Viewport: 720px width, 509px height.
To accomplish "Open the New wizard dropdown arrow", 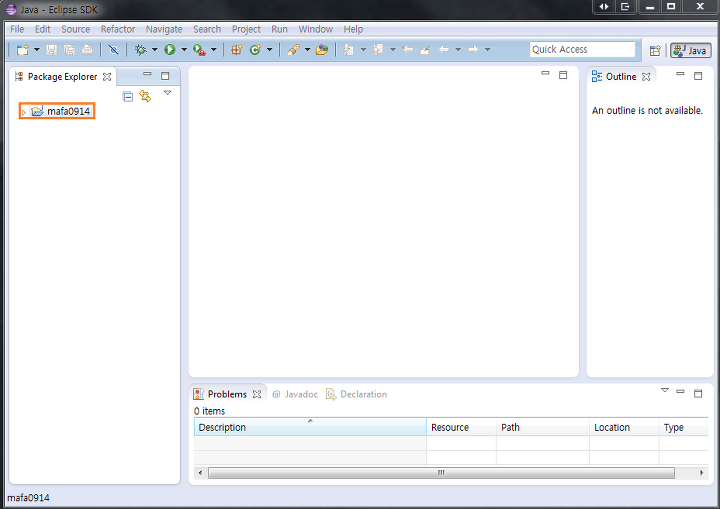I will point(36,50).
